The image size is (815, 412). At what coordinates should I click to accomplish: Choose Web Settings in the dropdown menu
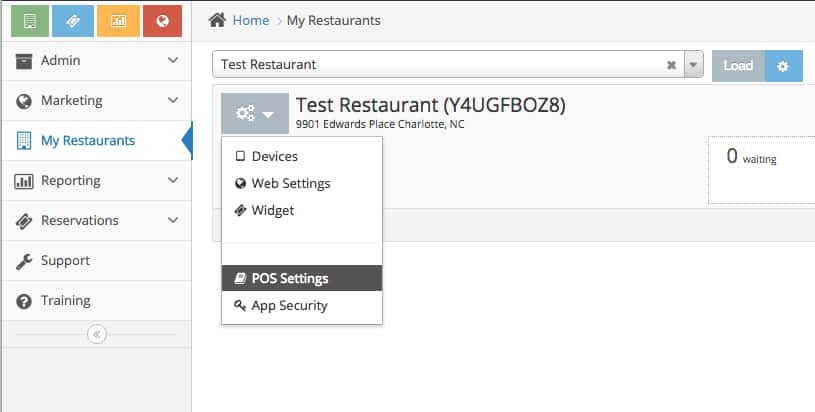click(x=291, y=183)
